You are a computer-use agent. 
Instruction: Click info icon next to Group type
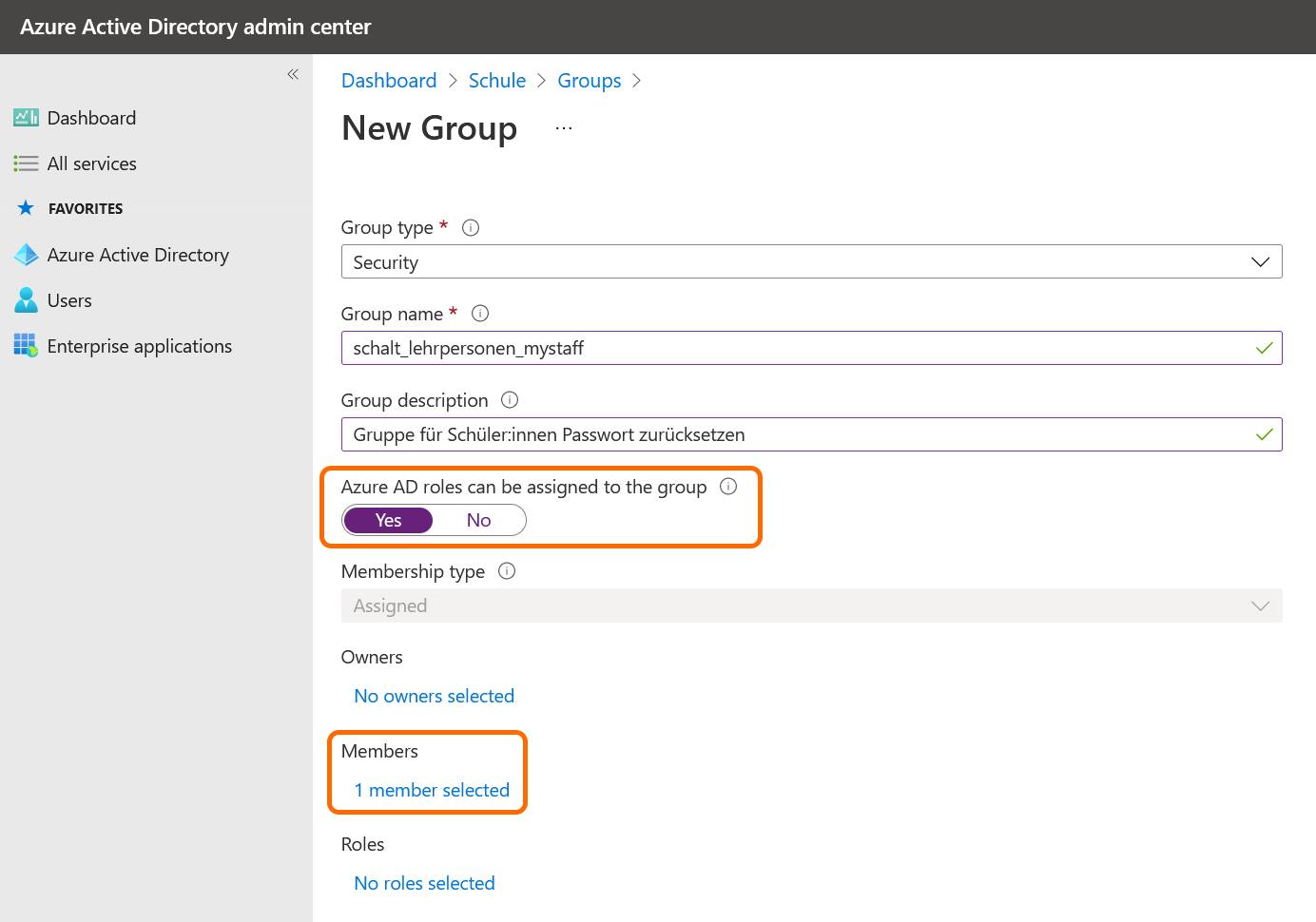tap(471, 228)
